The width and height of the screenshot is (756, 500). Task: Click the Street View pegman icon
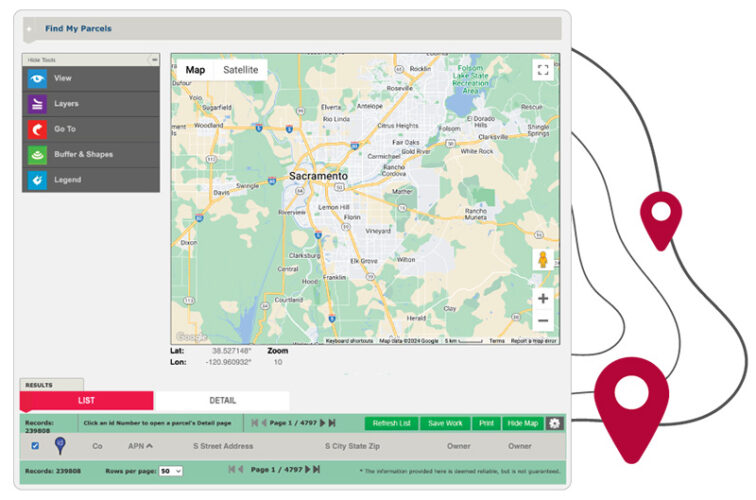pyautogui.click(x=542, y=259)
